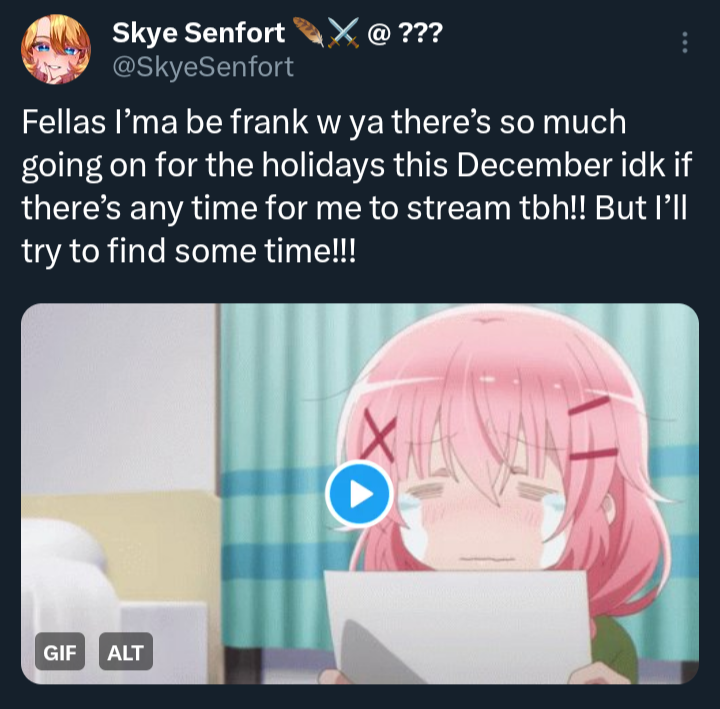Click the word 'December' in the tweet
The height and width of the screenshot is (709, 720).
535,165
